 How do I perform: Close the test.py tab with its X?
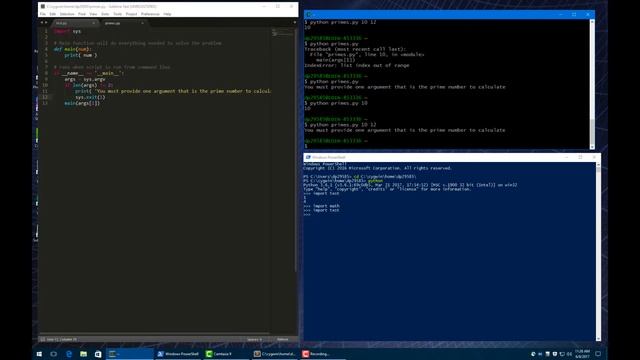coord(93,23)
